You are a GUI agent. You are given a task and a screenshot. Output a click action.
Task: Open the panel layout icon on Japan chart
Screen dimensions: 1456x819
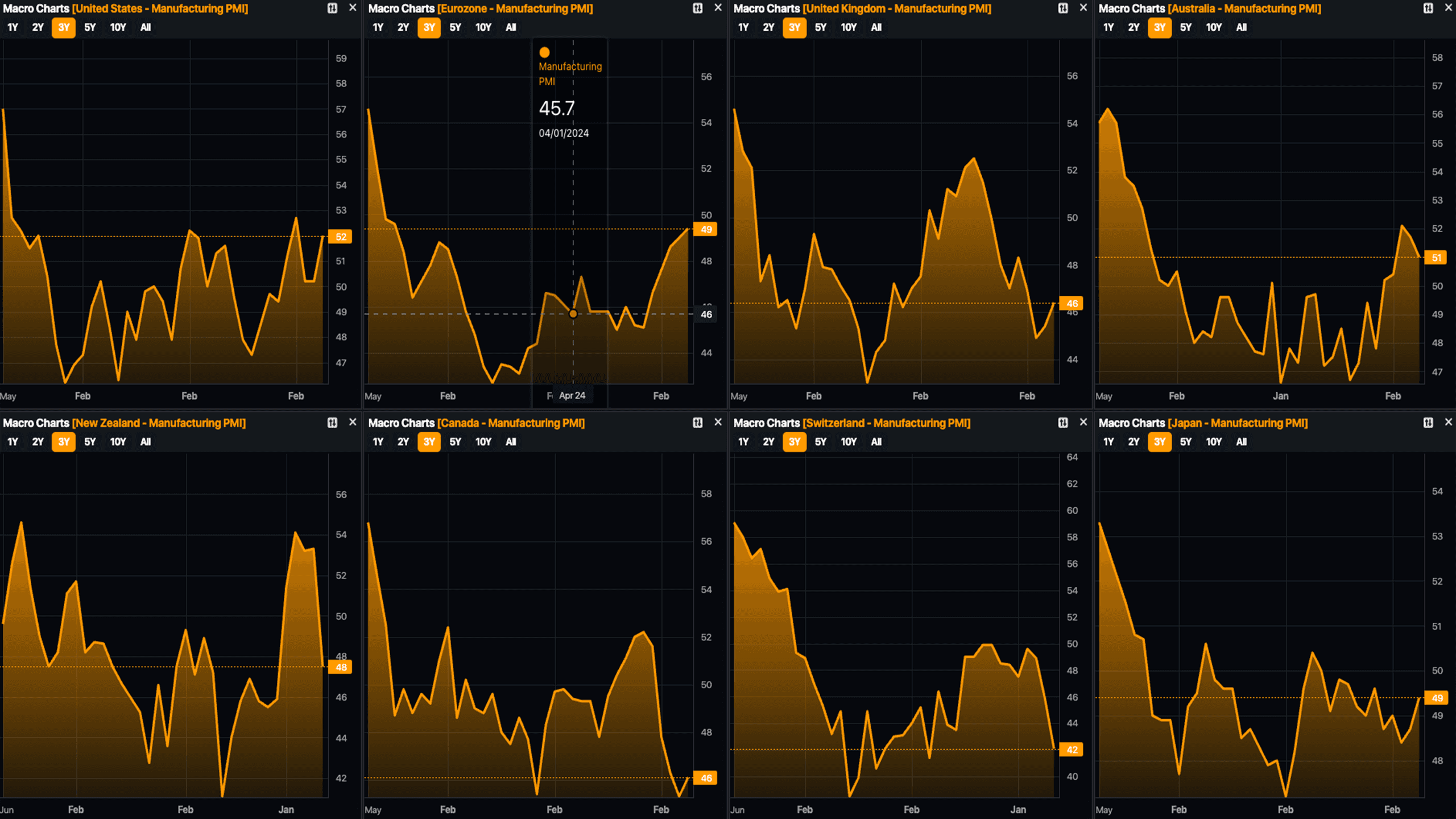pyautogui.click(x=1428, y=423)
